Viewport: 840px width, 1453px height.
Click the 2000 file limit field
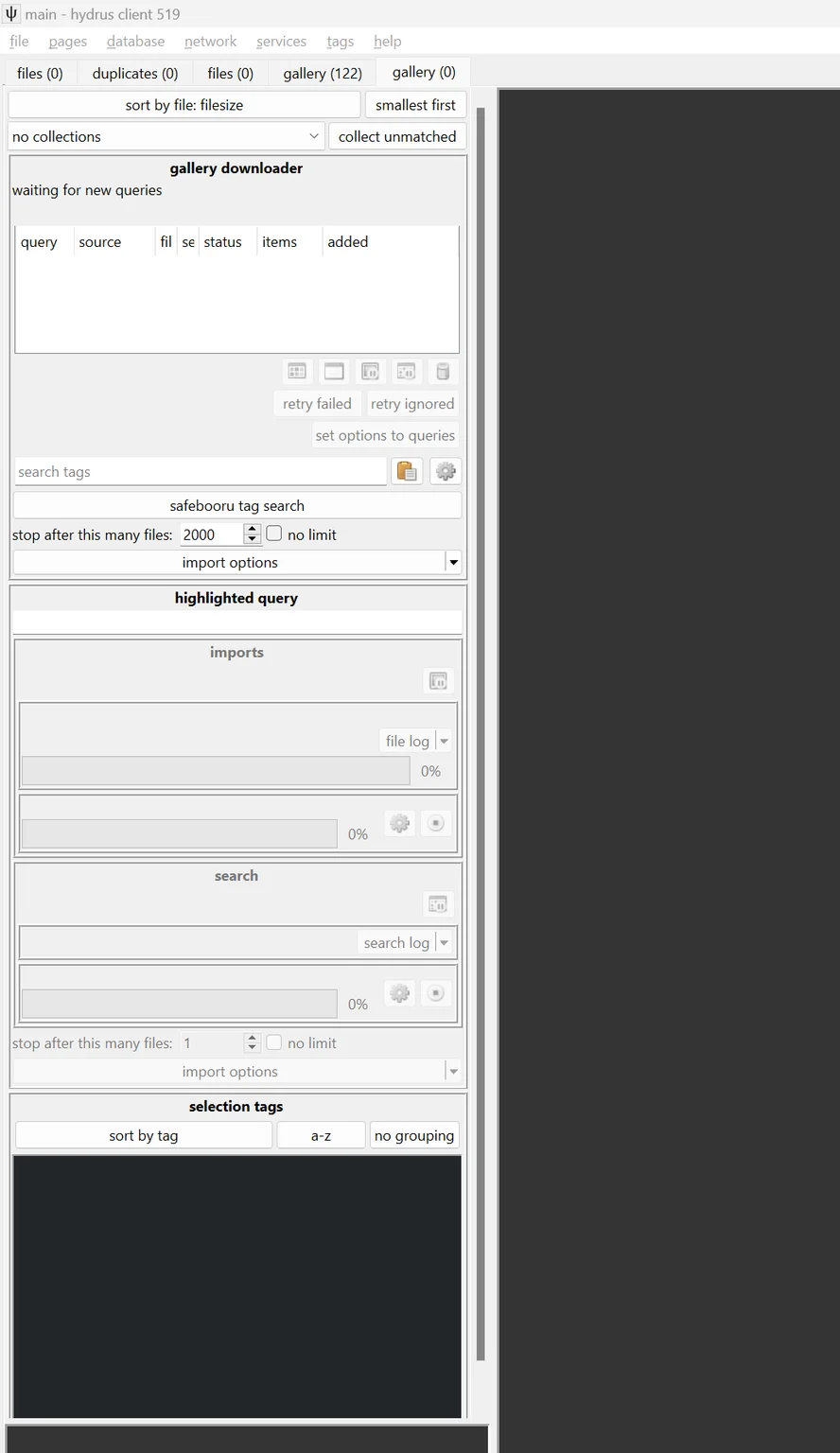212,534
